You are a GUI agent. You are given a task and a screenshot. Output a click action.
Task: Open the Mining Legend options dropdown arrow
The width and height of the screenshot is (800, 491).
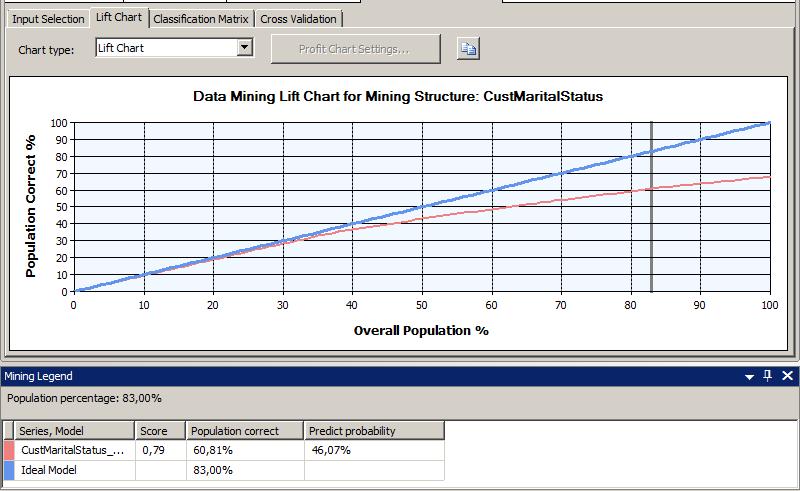pos(749,377)
